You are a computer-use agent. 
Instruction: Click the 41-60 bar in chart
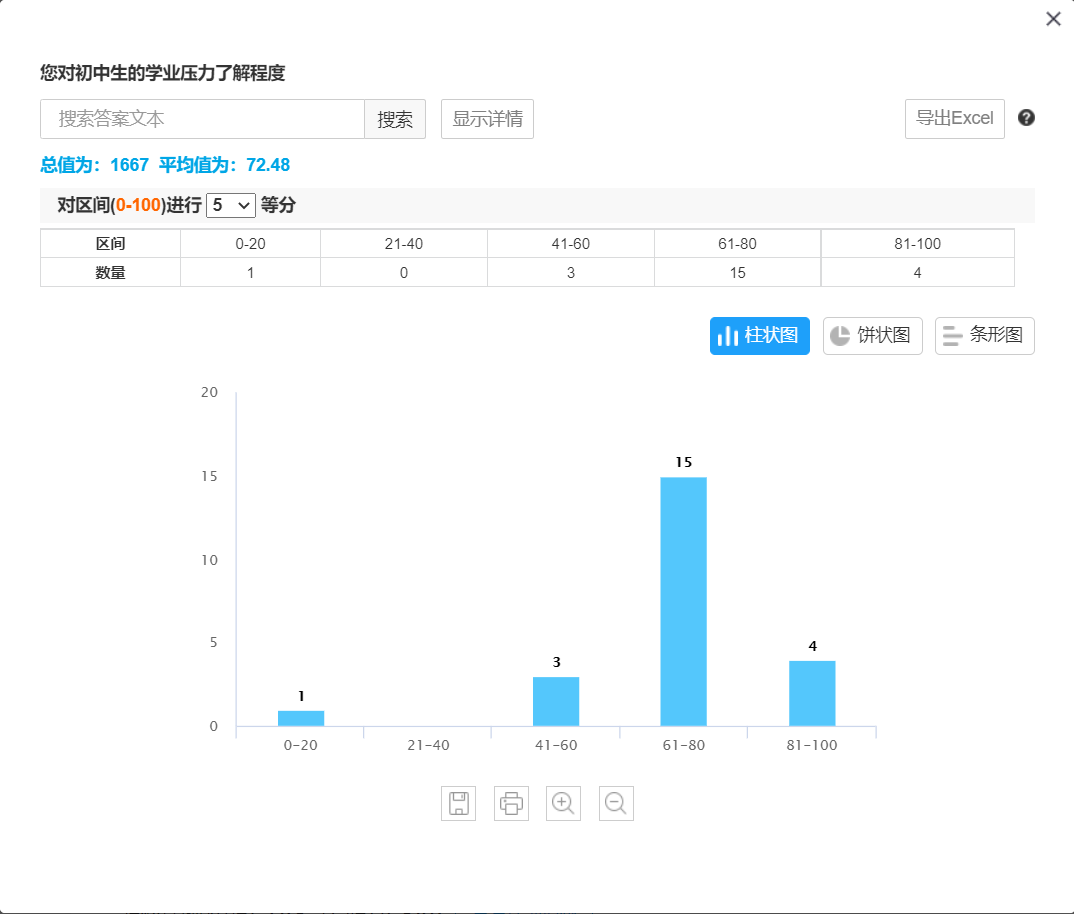point(556,701)
